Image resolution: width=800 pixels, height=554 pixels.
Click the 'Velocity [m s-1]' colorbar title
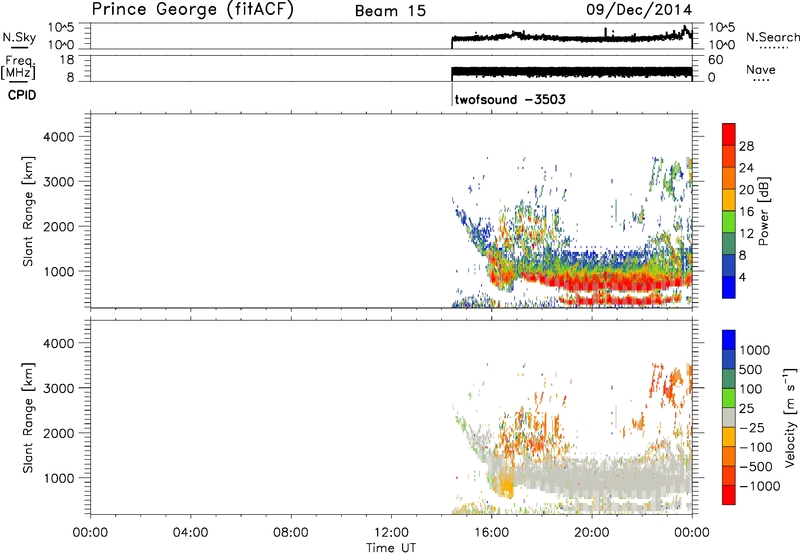790,416
